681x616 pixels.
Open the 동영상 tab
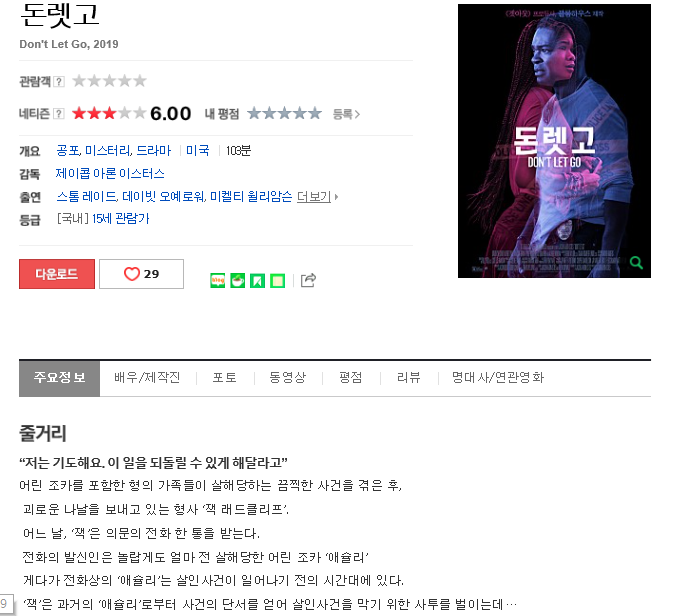[x=288, y=377]
